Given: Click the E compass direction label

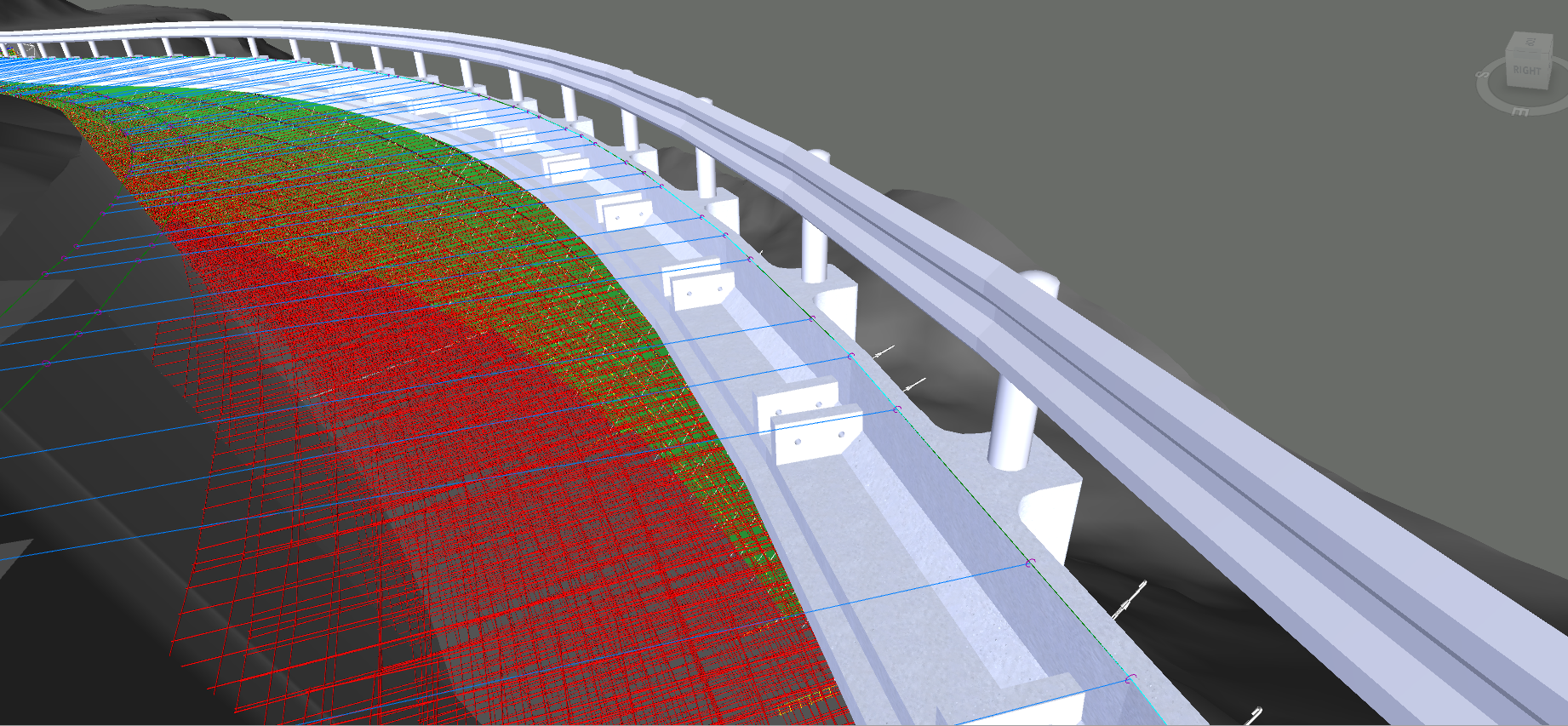Looking at the screenshot, I should pyautogui.click(x=1519, y=112).
